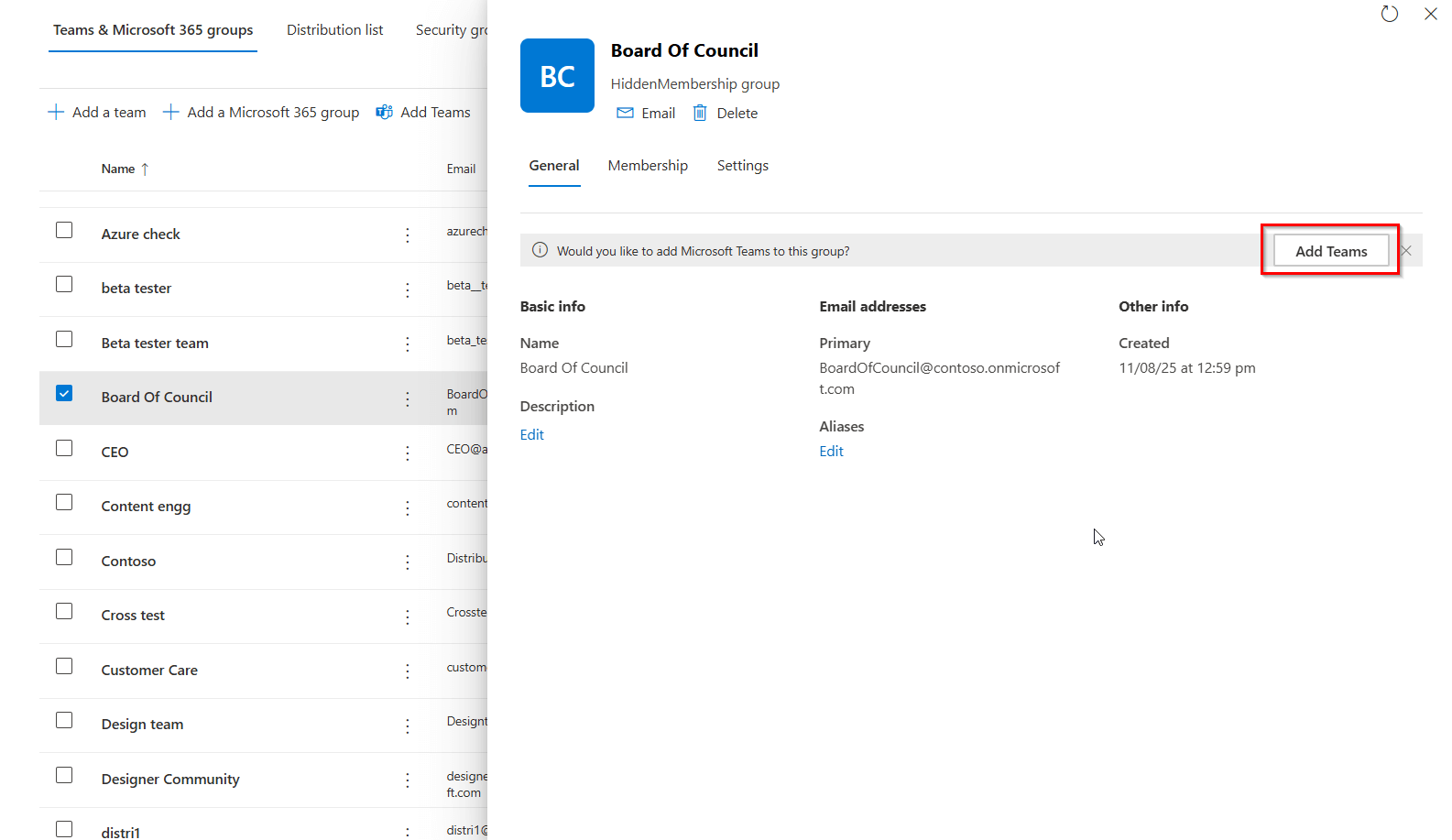The height and width of the screenshot is (840, 1452).
Task: Sort list by the Name column header
Action: click(118, 169)
